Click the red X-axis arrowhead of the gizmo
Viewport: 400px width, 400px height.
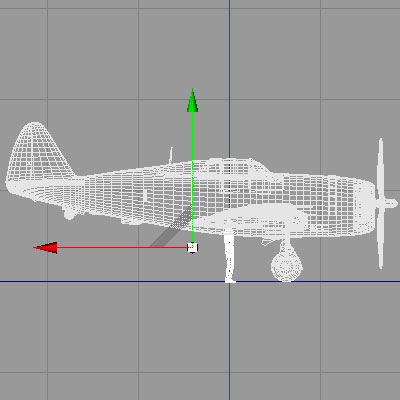46,248
